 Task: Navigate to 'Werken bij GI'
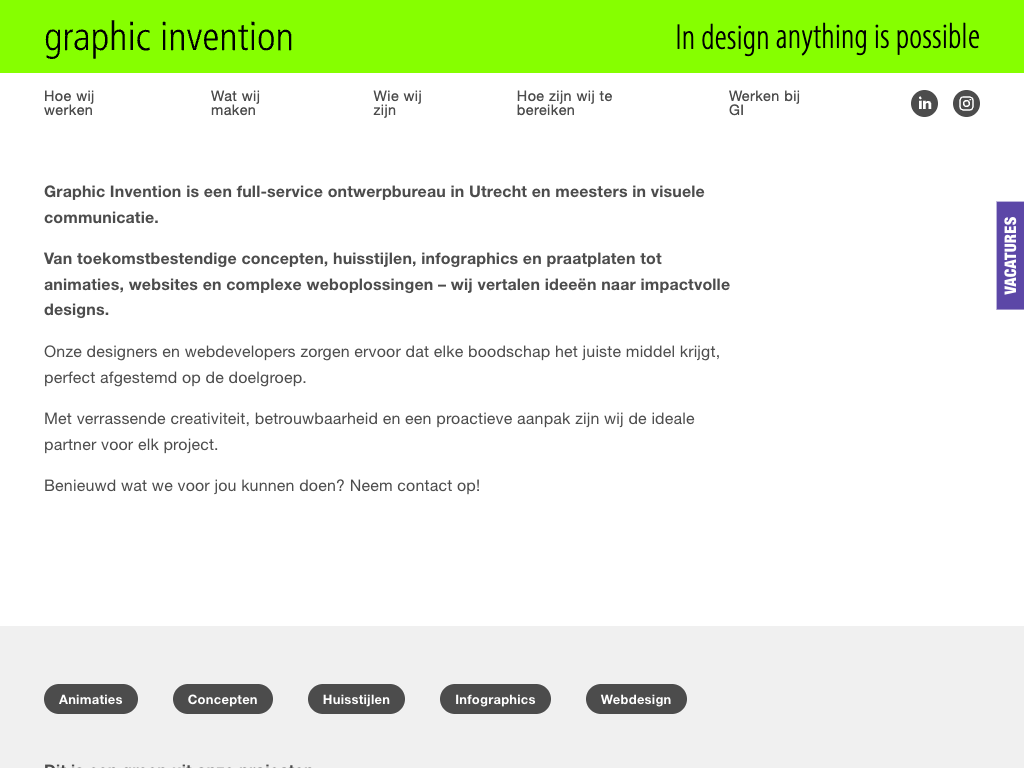point(764,103)
